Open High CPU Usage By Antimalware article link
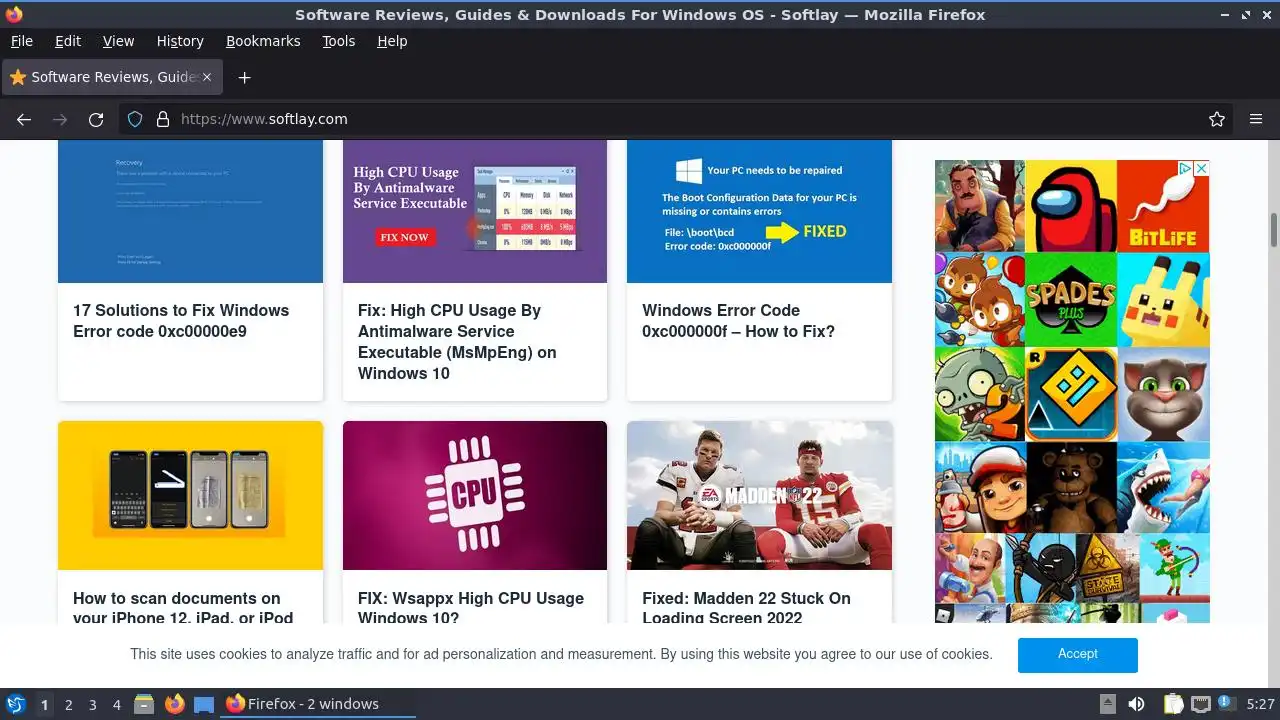Viewport: 1280px width, 720px height. [457, 341]
